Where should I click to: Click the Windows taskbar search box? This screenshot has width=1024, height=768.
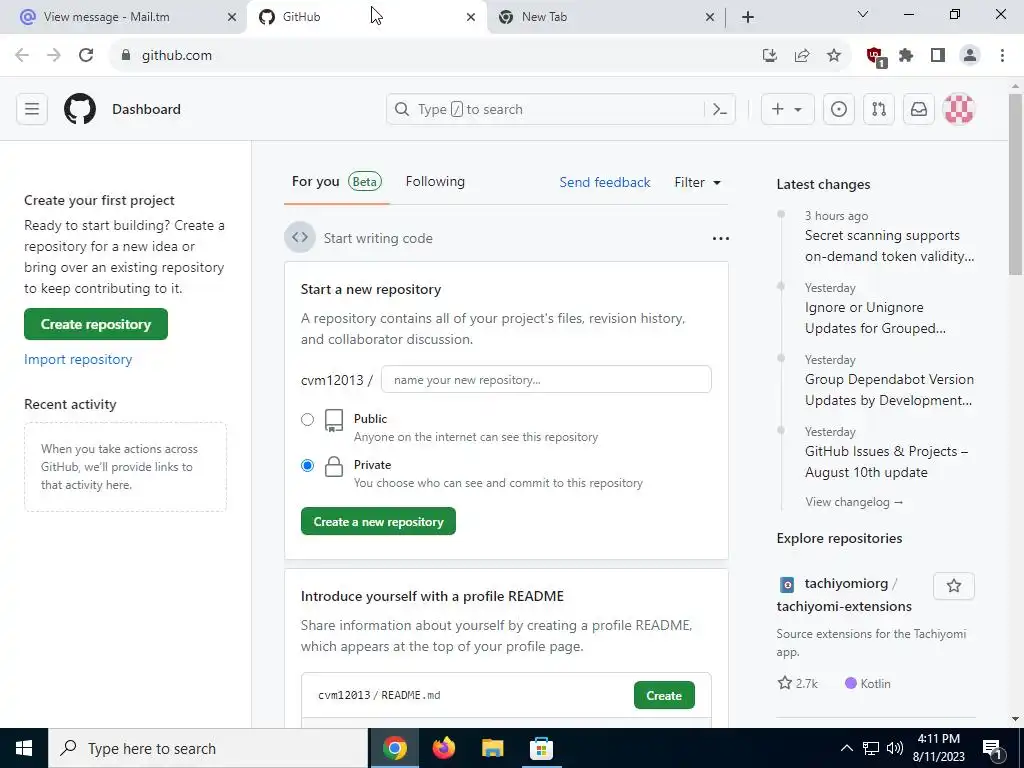point(208,748)
